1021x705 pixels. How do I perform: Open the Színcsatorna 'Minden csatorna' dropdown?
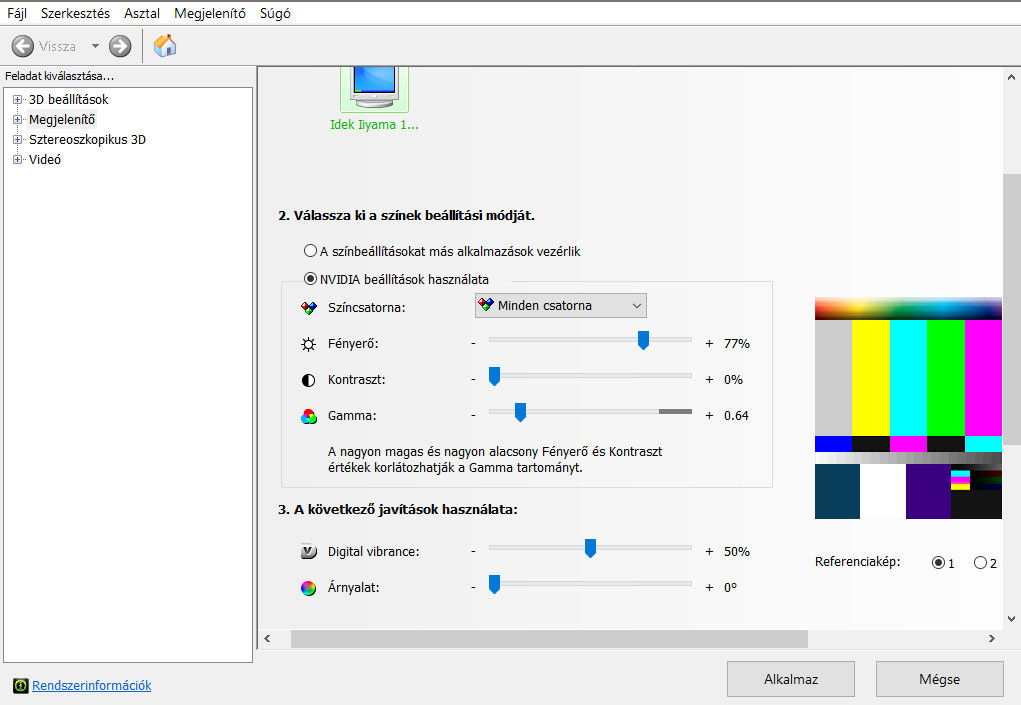click(x=561, y=305)
